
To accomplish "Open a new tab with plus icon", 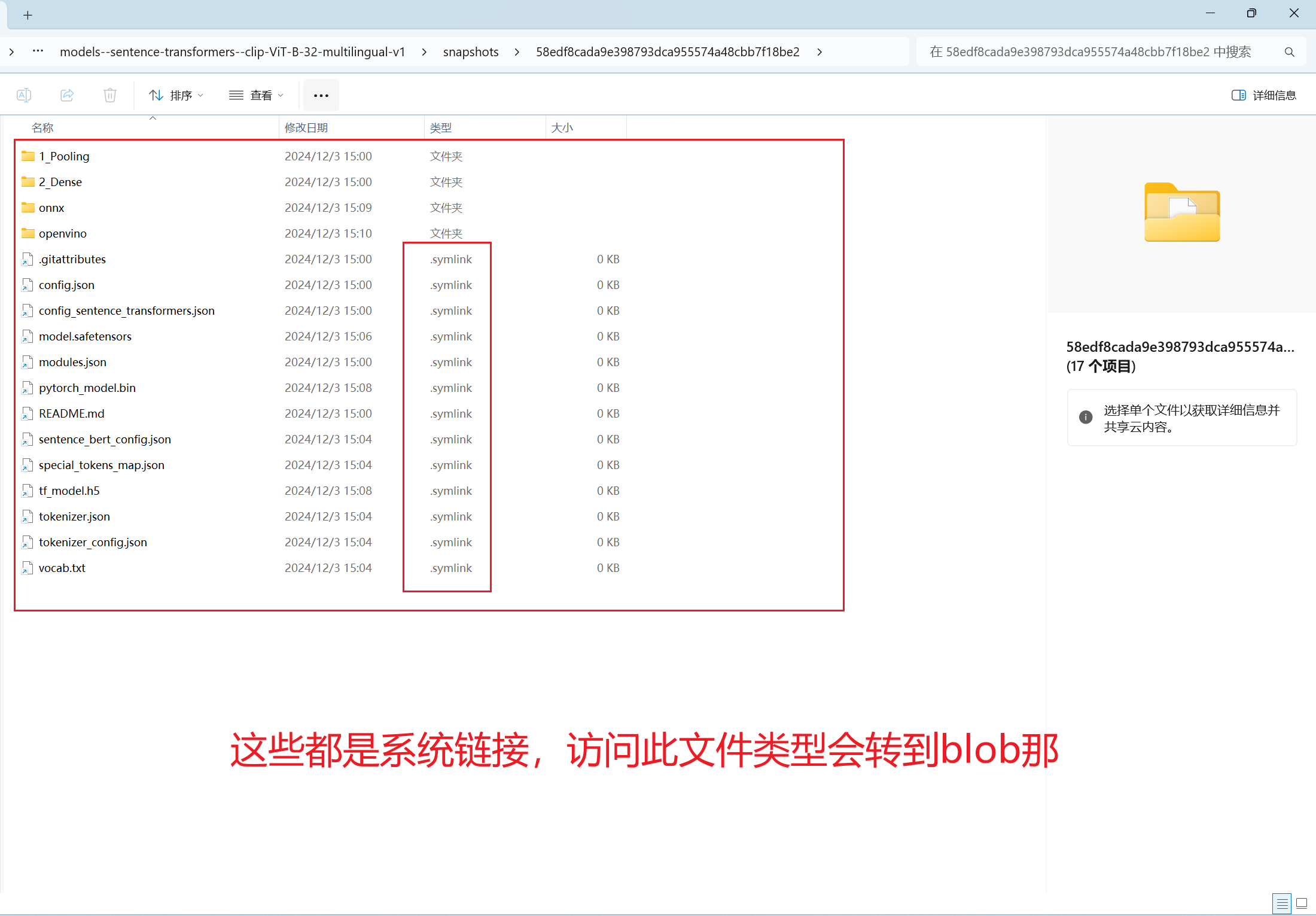I will click(28, 15).
